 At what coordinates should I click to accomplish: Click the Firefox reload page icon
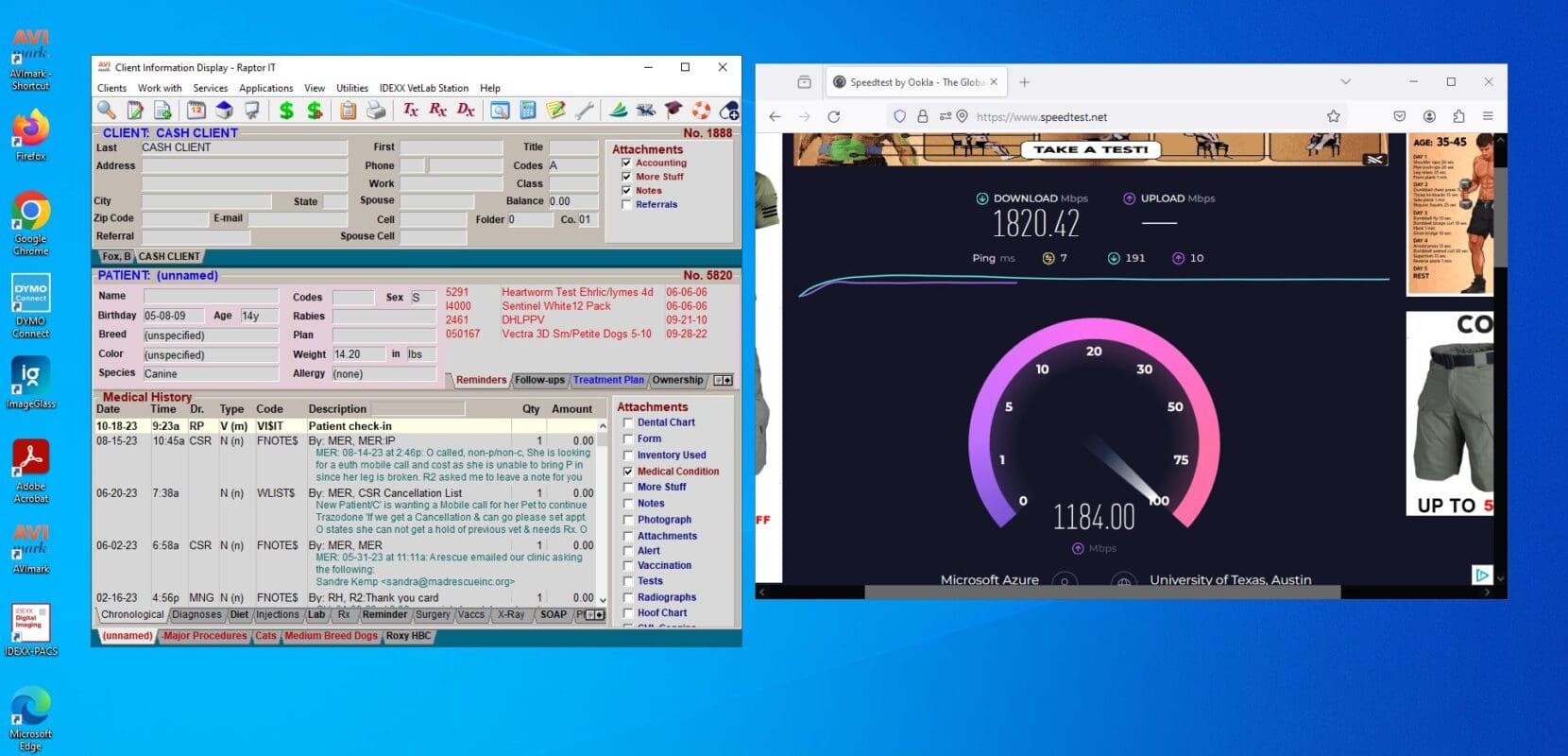tap(833, 116)
